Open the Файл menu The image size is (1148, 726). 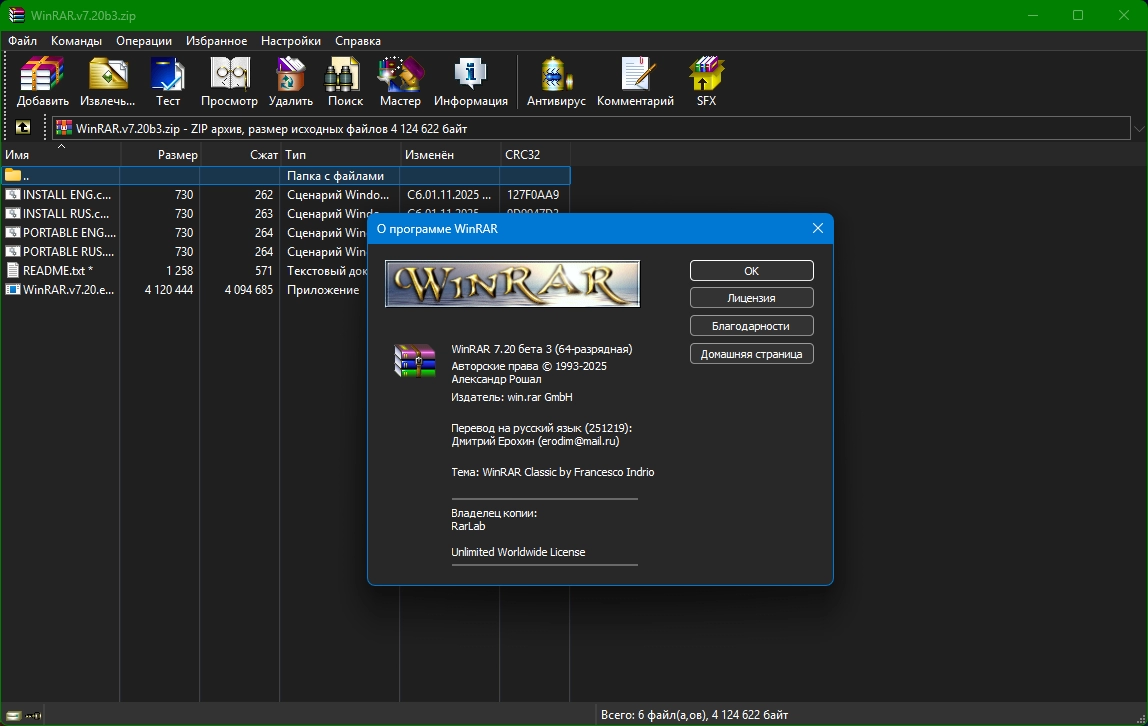[22, 41]
